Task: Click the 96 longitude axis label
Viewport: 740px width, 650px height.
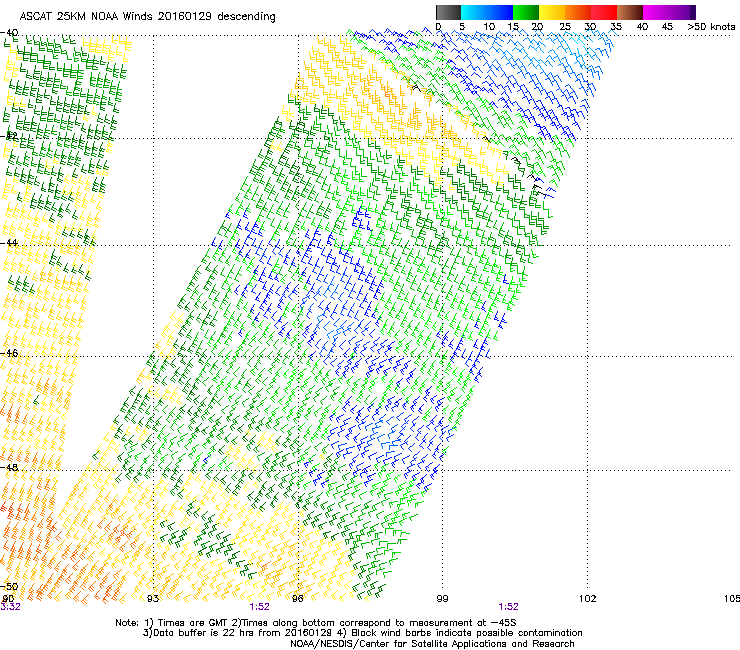Action: point(297,599)
